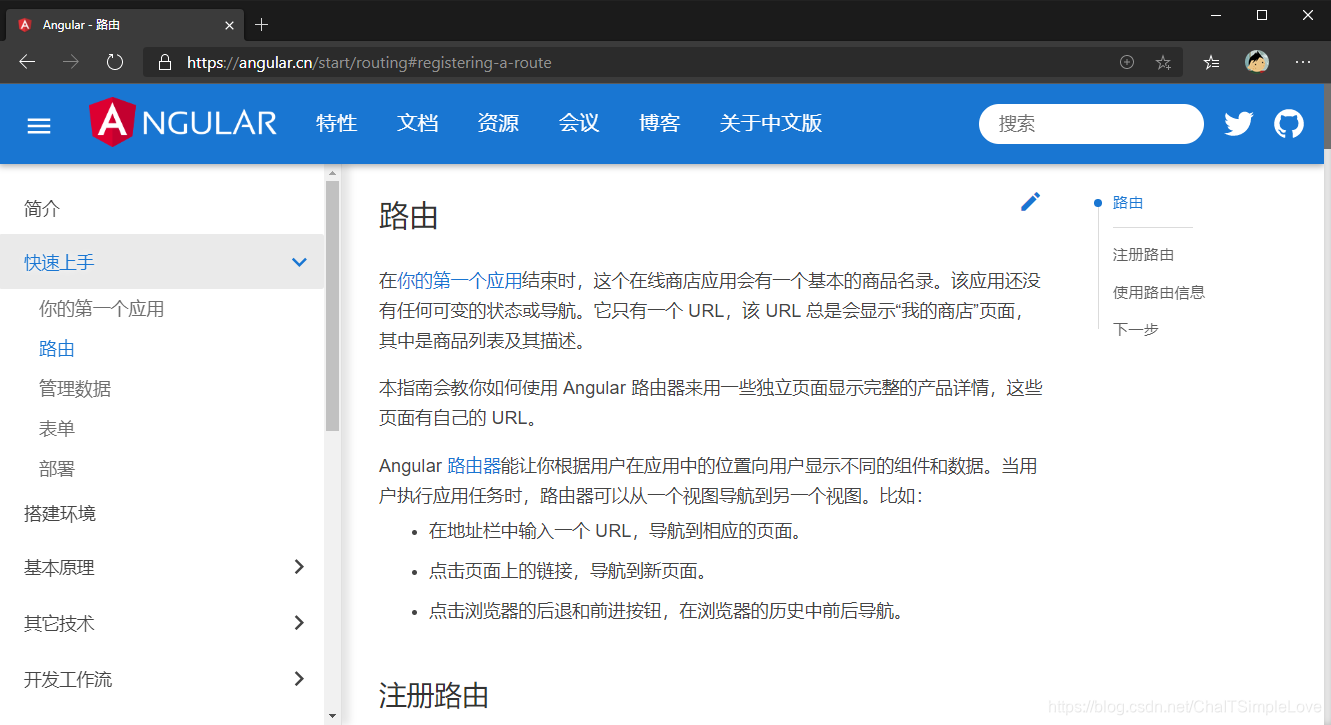Image resolution: width=1331 pixels, height=725 pixels.
Task: Open the browser settings ellipsis menu
Action: (x=1303, y=62)
